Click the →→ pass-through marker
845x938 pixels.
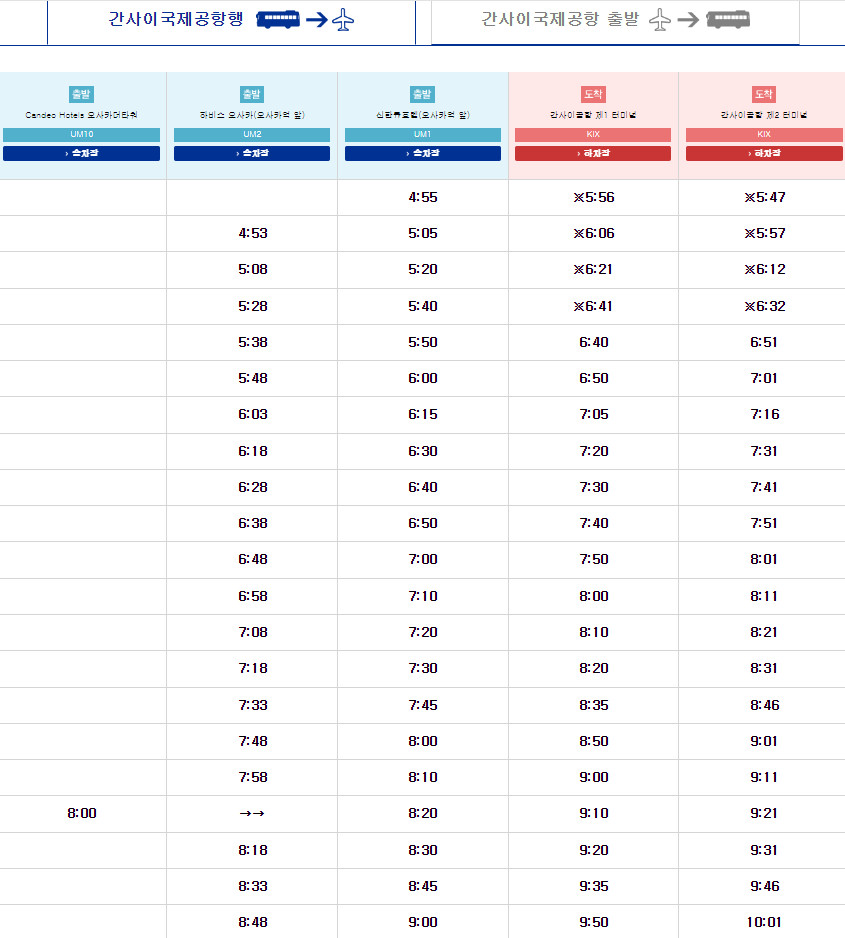click(x=252, y=813)
